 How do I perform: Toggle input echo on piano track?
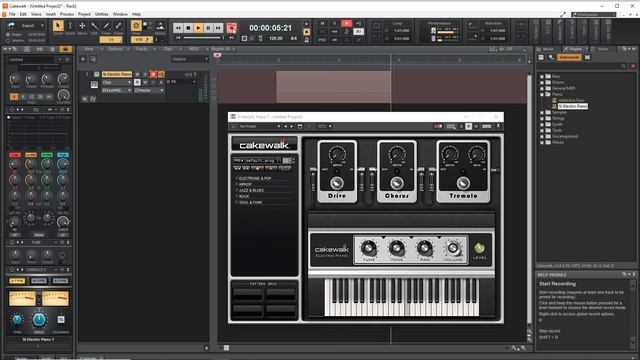point(161,74)
